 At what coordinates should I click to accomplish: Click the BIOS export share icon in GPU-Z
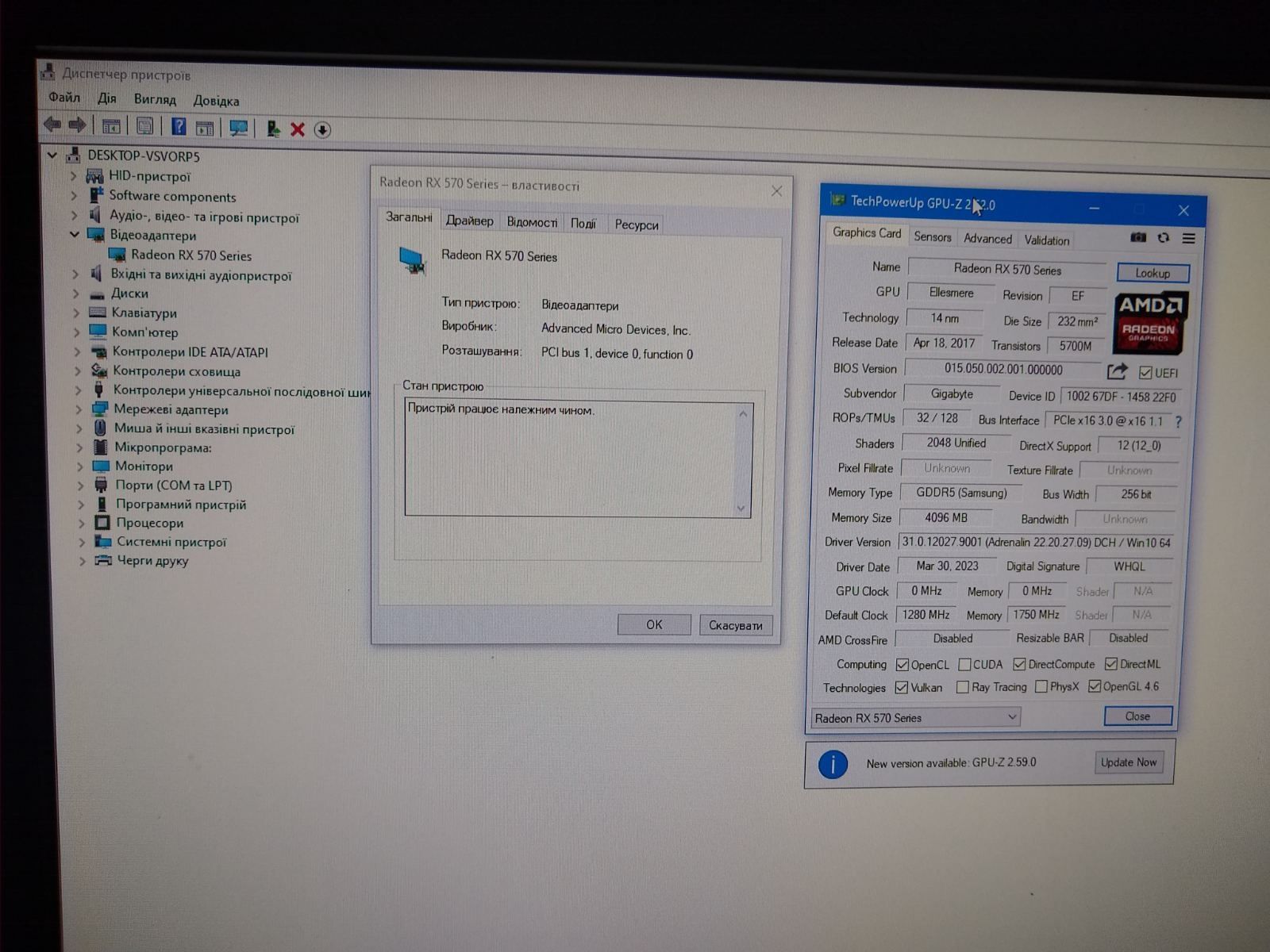1117,371
